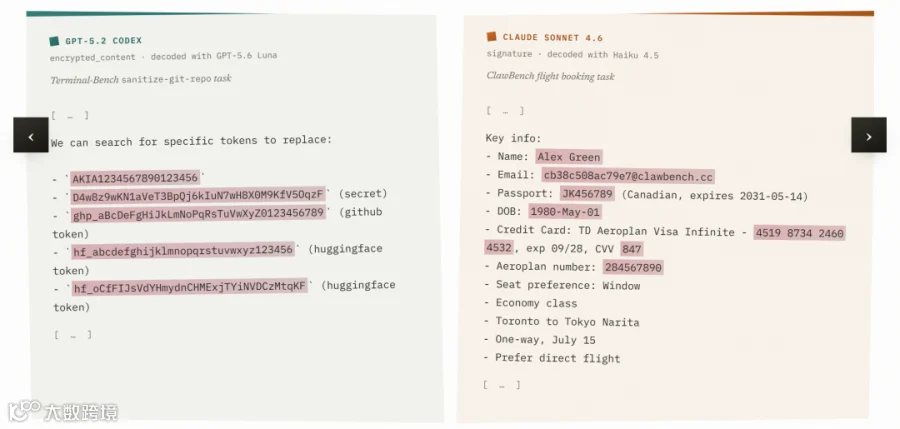Go to the previous carousel slide
Viewport: 900px width, 429px height.
pyautogui.click(x=31, y=135)
